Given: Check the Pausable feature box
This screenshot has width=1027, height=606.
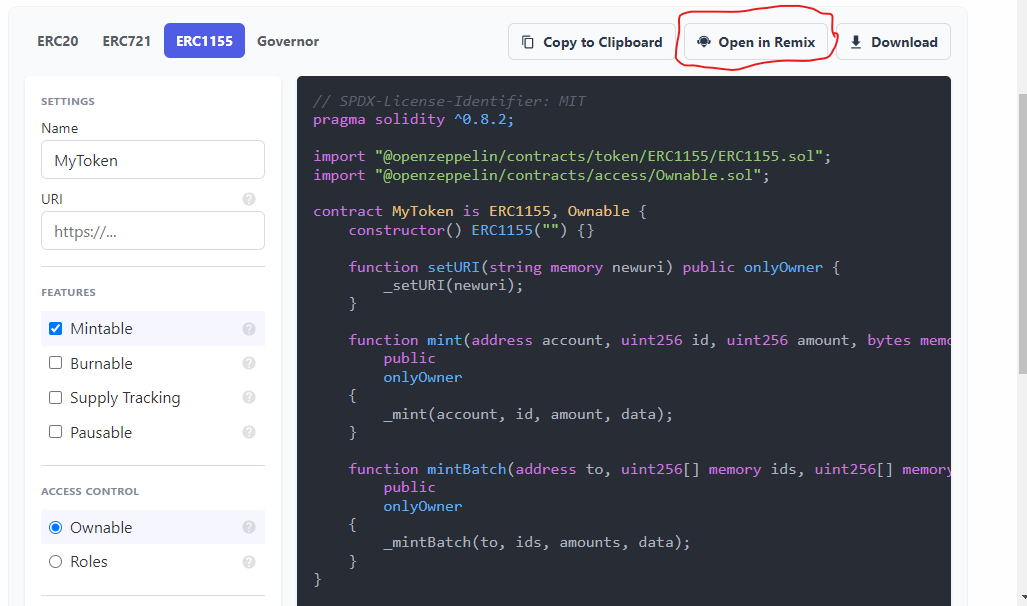Looking at the screenshot, I should (55, 432).
